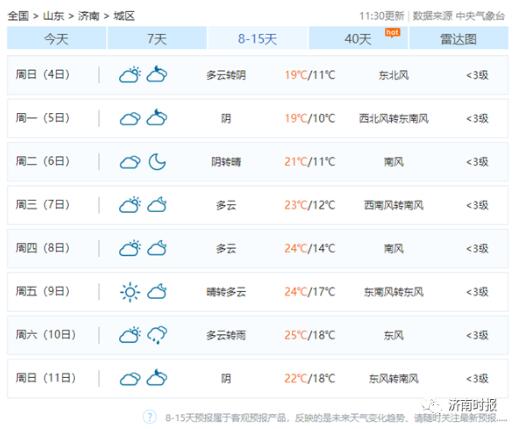Click the question mark help icon in footer
The width and height of the screenshot is (515, 429).
tap(149, 417)
